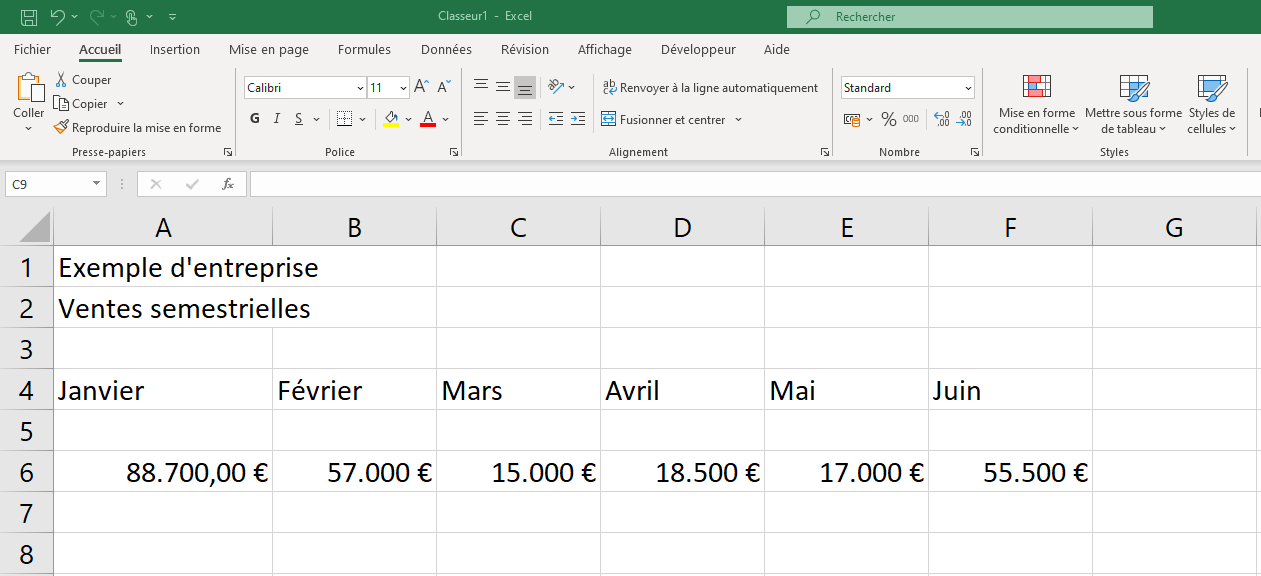Expand the Standard number format dropdown
Viewport: 1261px width, 576px height.
tap(968, 88)
